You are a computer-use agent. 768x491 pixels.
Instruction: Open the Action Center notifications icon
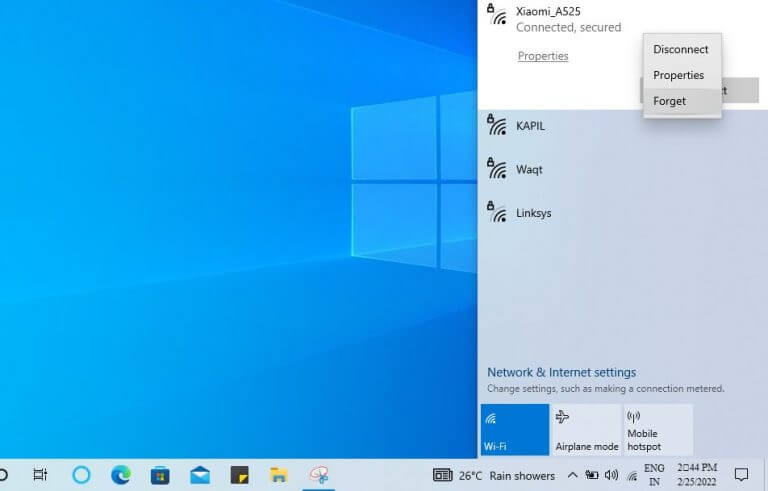tap(741, 474)
